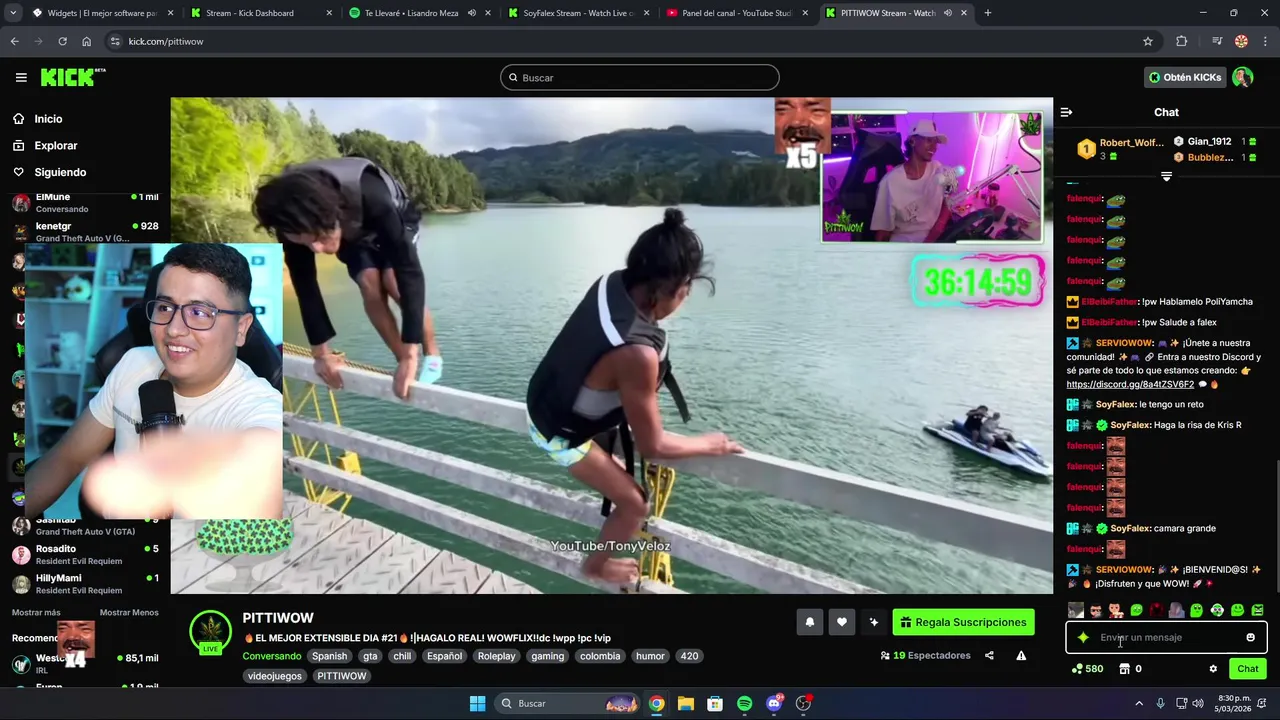Open chat settings gear icon
The image size is (1280, 720).
(1213, 669)
